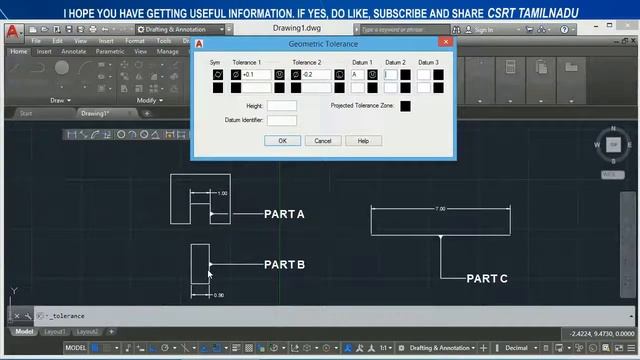
Task: Add a new drawing tab with plus
Action: click(147, 113)
